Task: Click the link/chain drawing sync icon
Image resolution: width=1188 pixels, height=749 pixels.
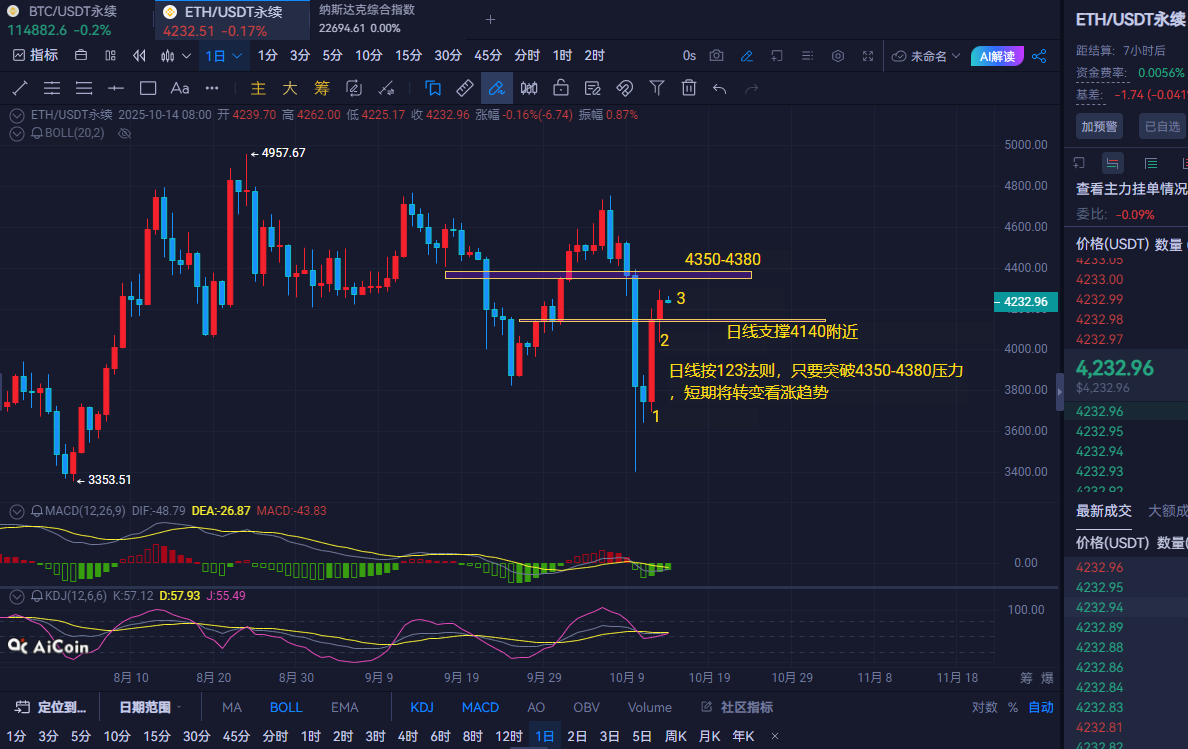Action: (624, 89)
